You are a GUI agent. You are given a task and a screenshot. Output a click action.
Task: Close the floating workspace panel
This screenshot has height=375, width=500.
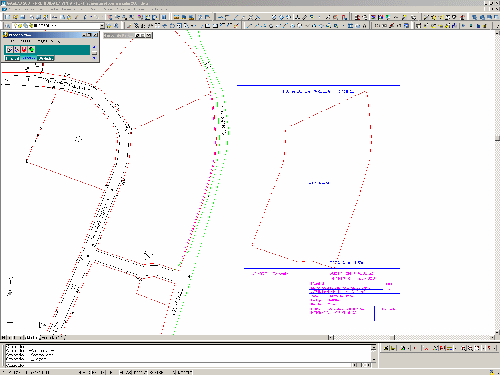[x=95, y=35]
